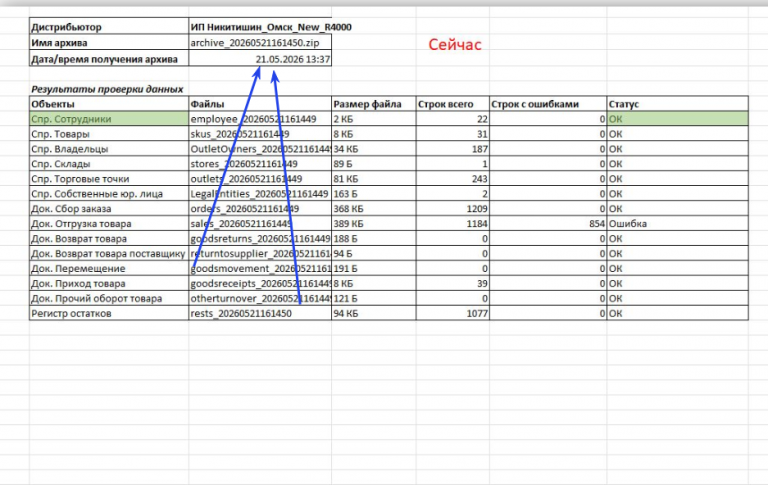Image resolution: width=768 pixels, height=485 pixels.
Task: Click the Ошибка status cell
Action: (678, 224)
